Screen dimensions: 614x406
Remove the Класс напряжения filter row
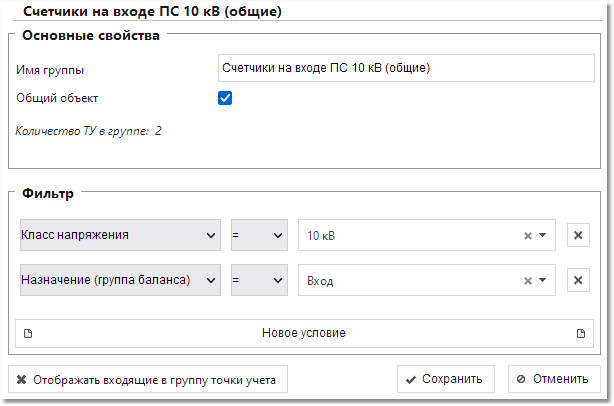click(578, 235)
